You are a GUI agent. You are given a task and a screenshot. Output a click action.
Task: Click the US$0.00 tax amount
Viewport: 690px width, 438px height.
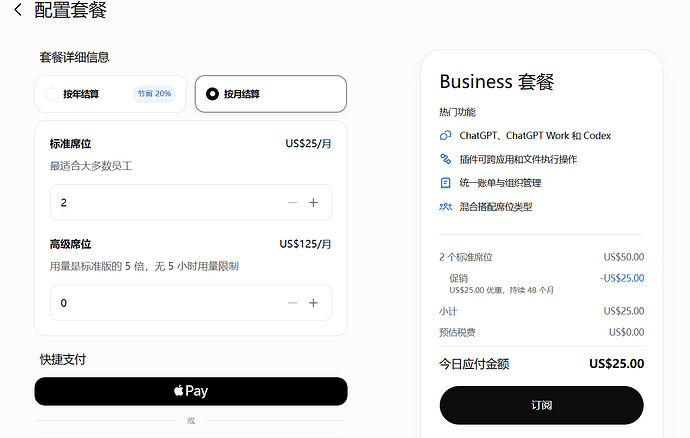[626, 332]
